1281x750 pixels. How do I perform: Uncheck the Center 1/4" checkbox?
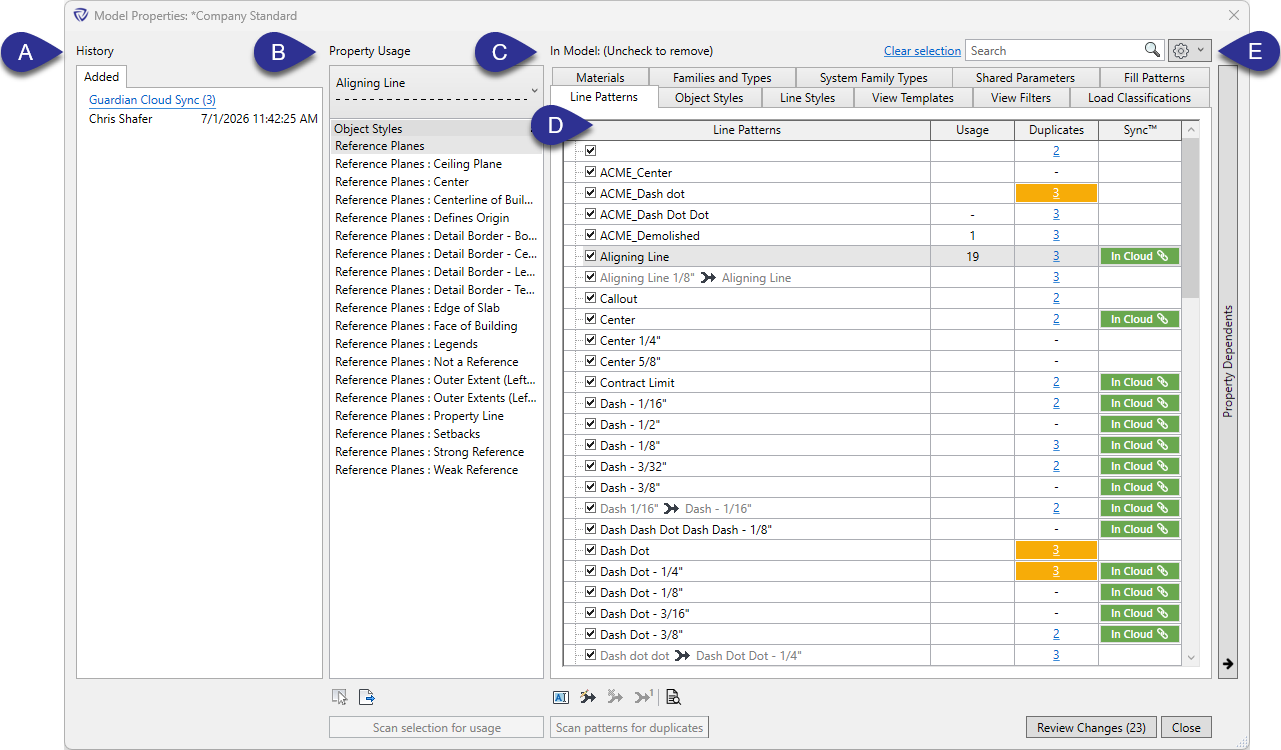590,340
